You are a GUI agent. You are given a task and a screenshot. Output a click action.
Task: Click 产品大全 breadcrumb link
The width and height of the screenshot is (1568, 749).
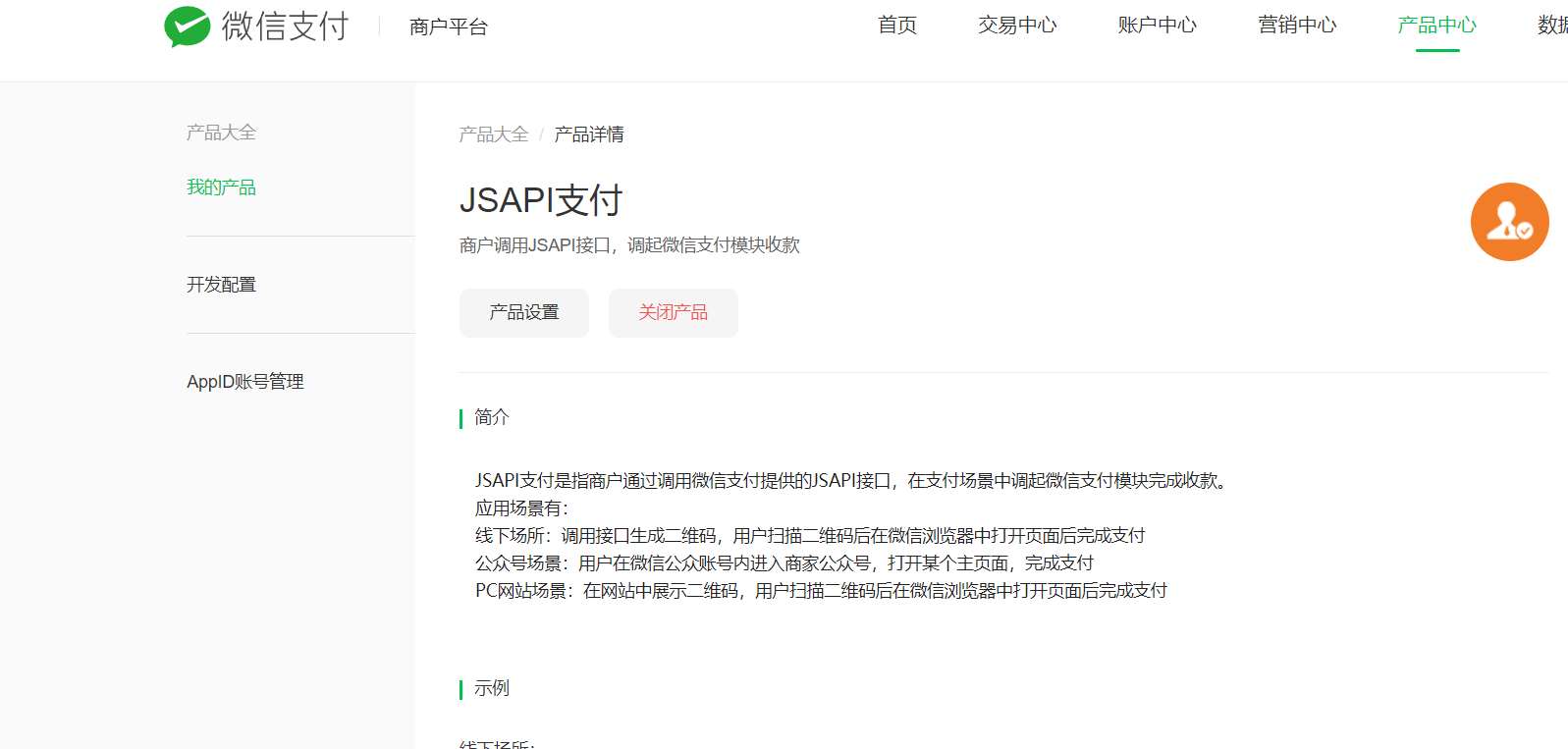[x=494, y=134]
